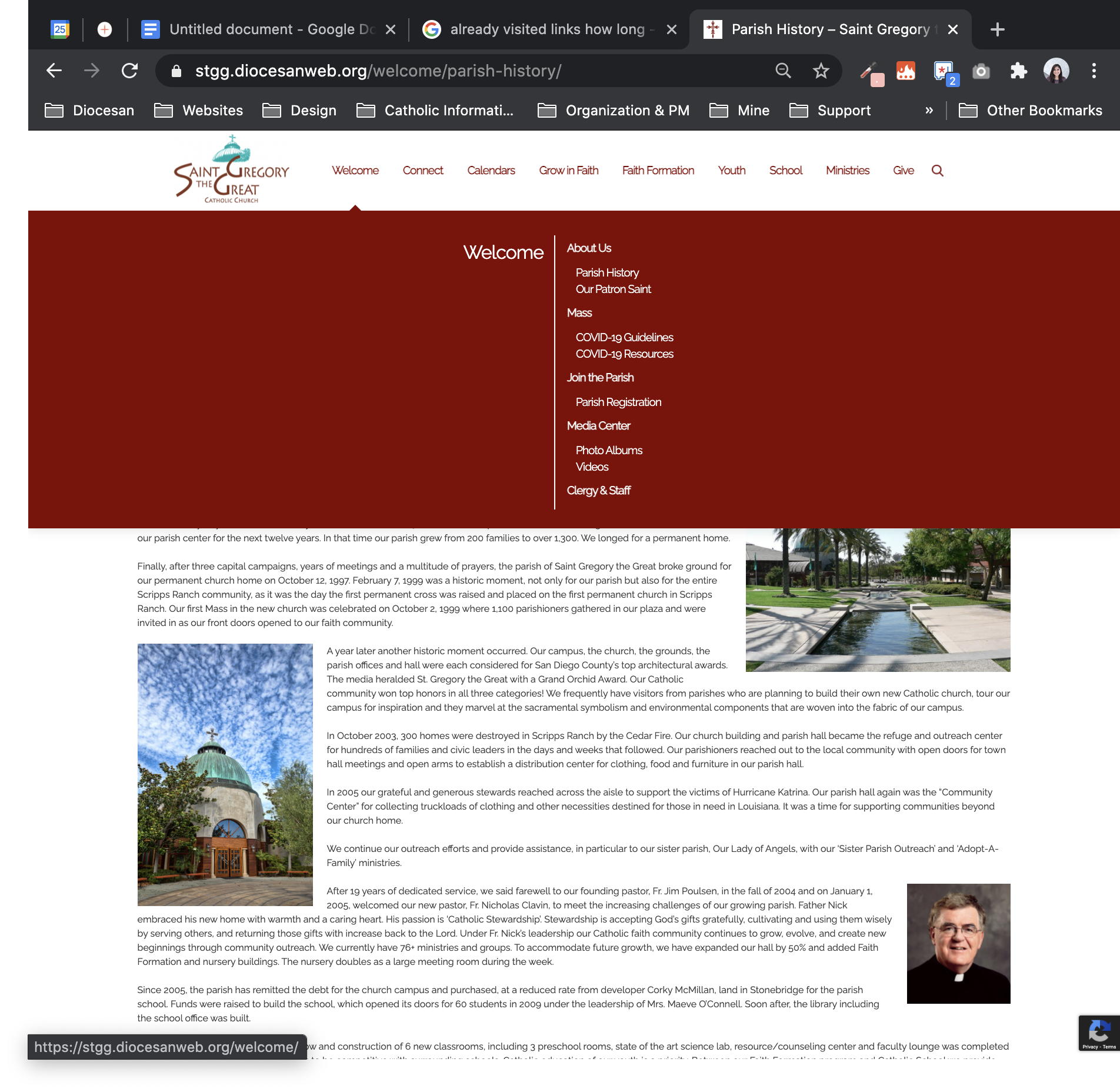This screenshot has height=1092, width=1120.
Task: Reload the current page
Action: [129, 71]
